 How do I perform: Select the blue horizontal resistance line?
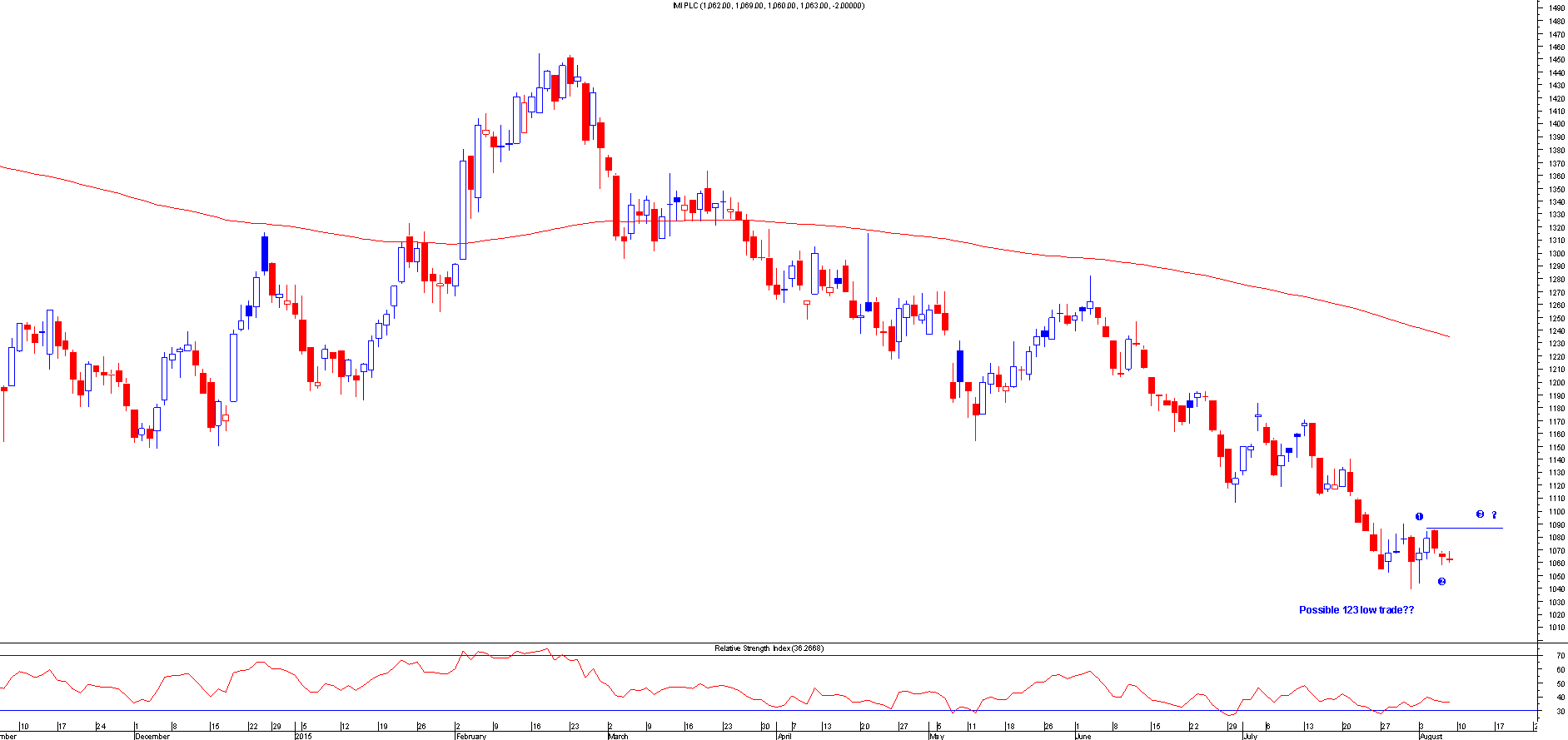[1466, 528]
